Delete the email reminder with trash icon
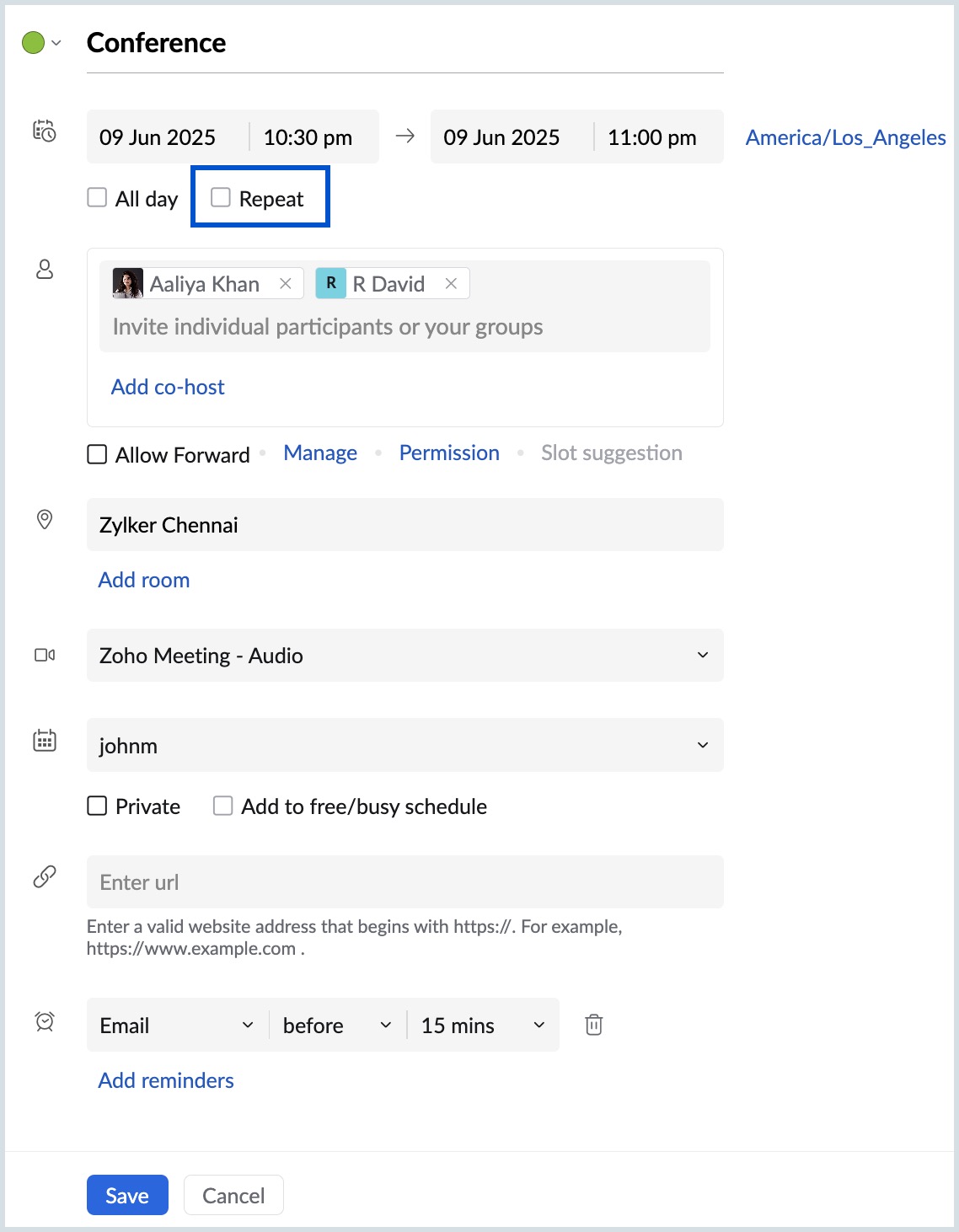The image size is (959, 1232). [x=594, y=1025]
